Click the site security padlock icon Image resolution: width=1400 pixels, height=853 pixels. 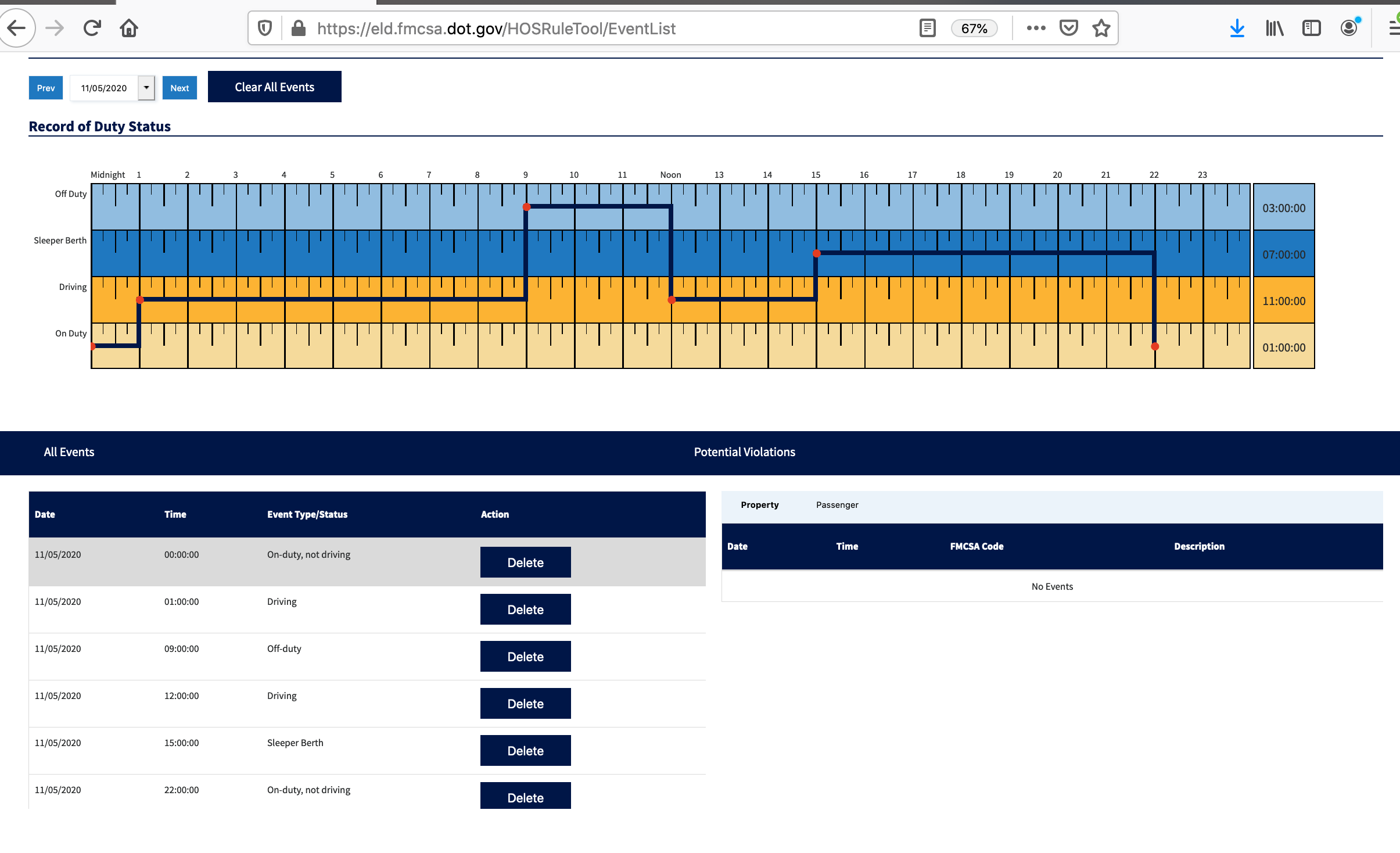point(299,28)
